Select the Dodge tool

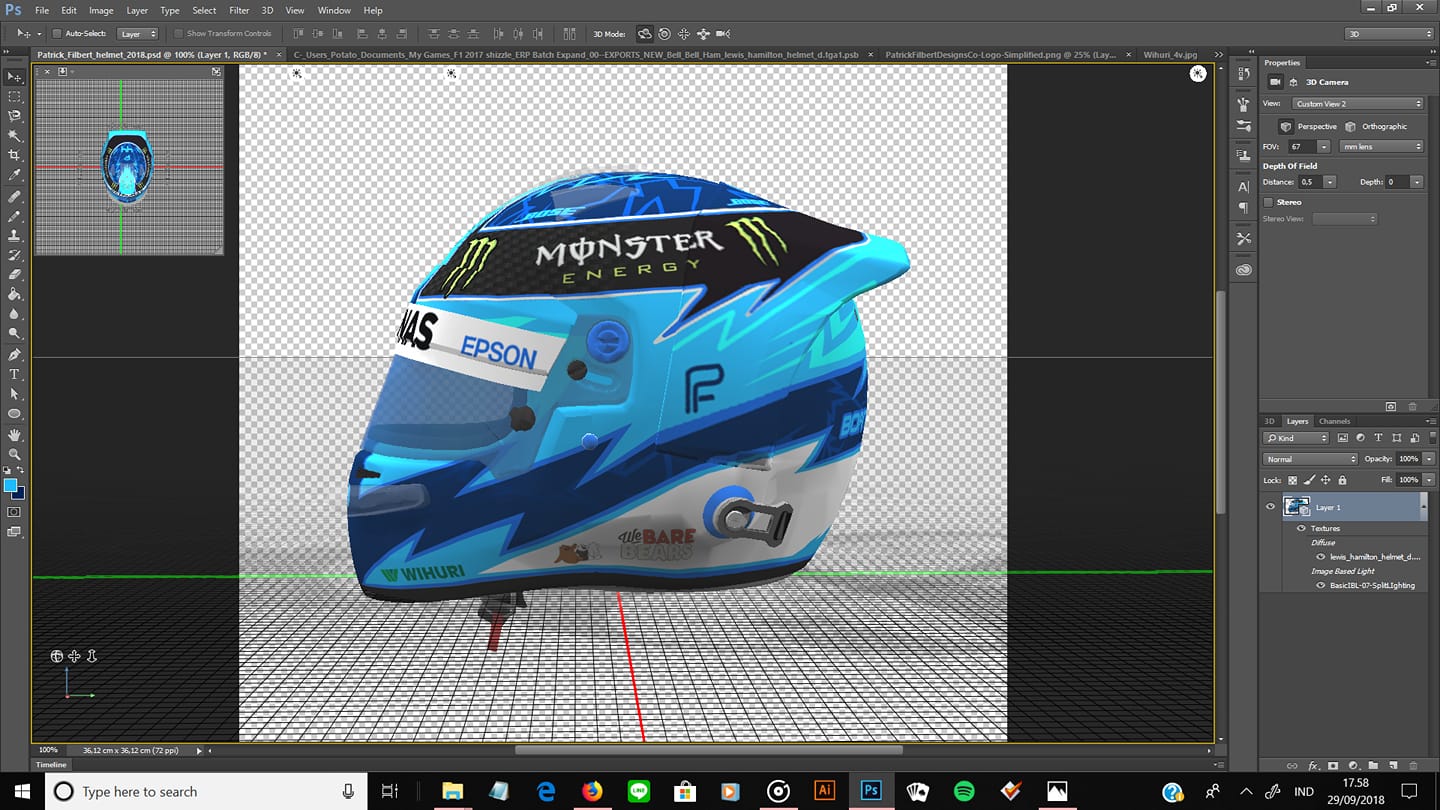[x=14, y=334]
